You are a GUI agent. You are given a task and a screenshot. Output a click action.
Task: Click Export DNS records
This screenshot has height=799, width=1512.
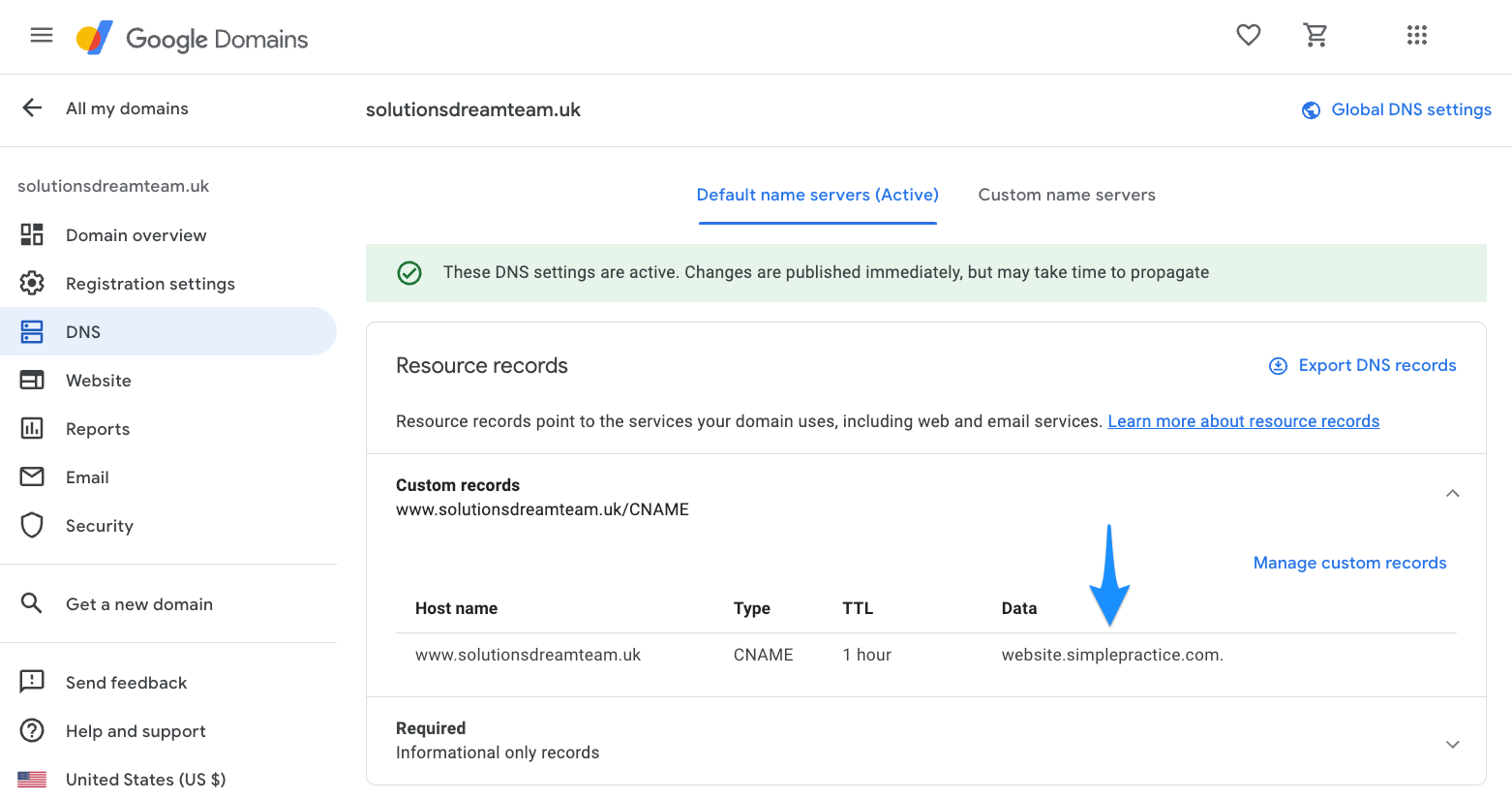1377,365
